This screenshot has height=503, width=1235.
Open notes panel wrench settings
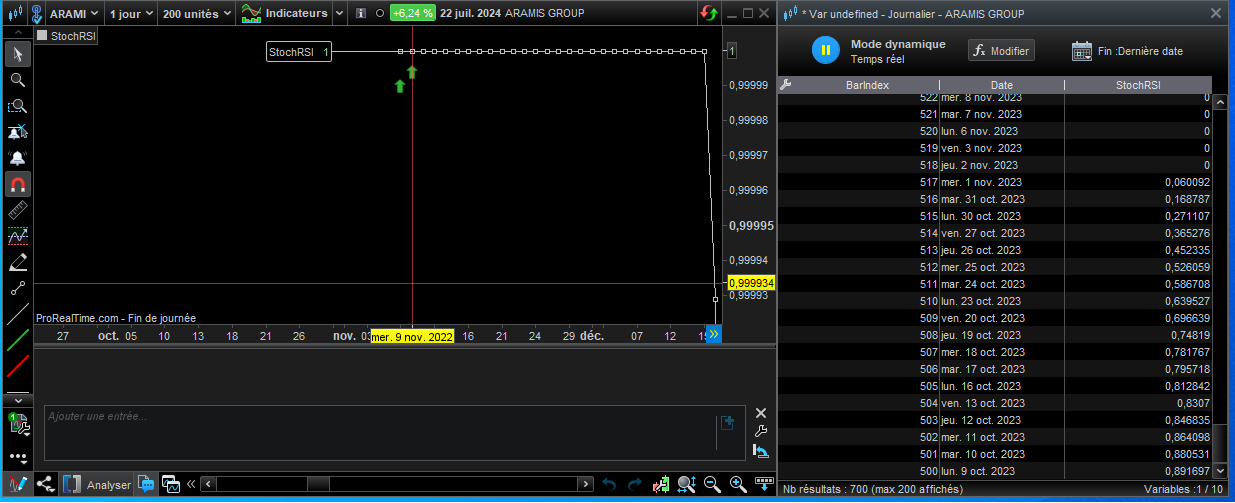(760, 432)
